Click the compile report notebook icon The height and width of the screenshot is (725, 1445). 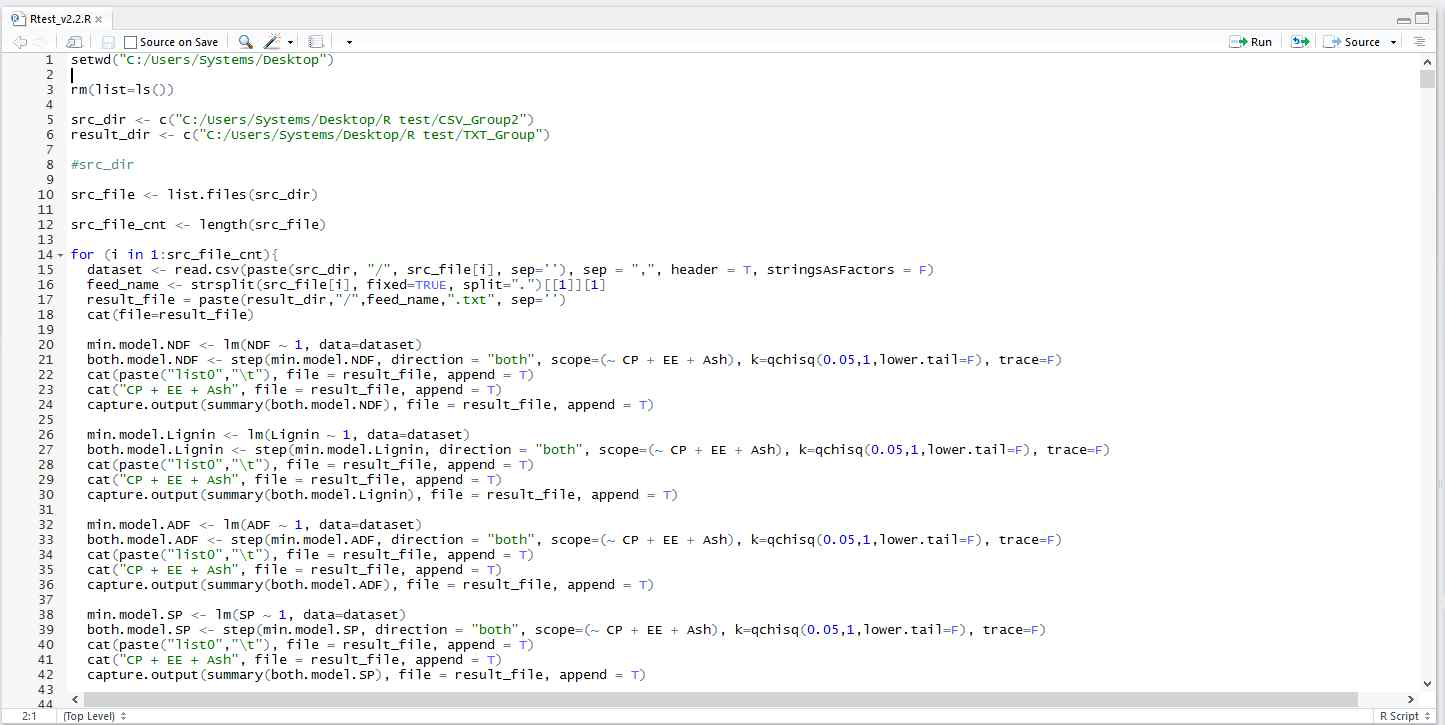tap(316, 42)
